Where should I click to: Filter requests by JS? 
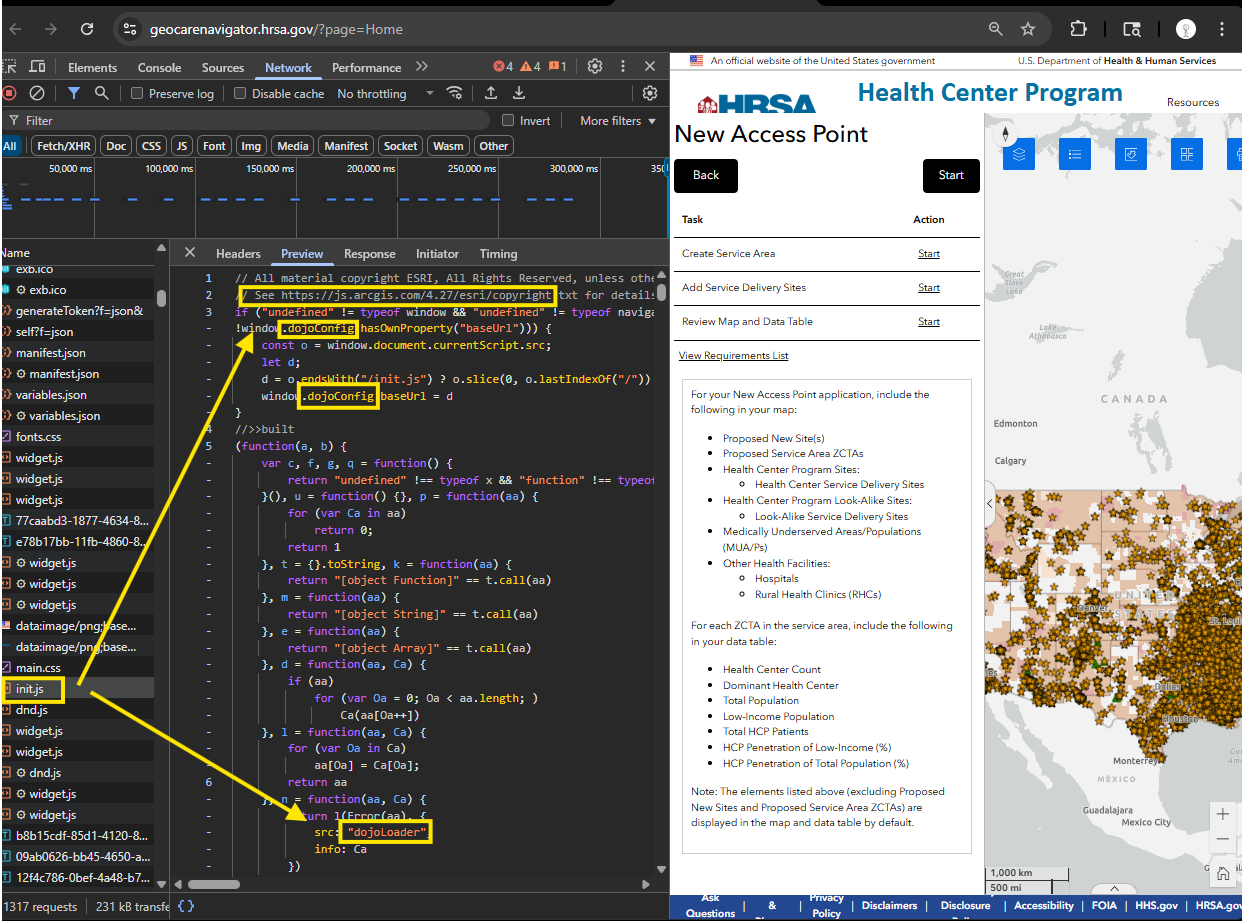coord(181,145)
